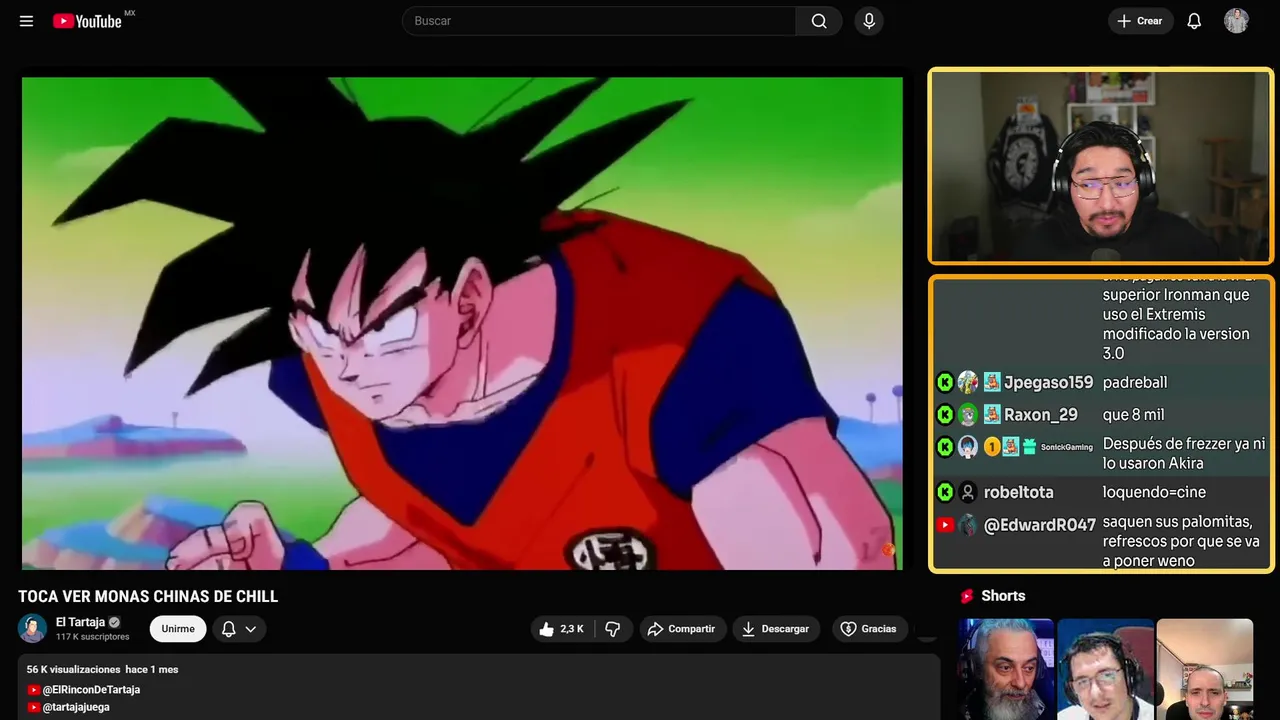Click the Compartir share button

pos(682,629)
